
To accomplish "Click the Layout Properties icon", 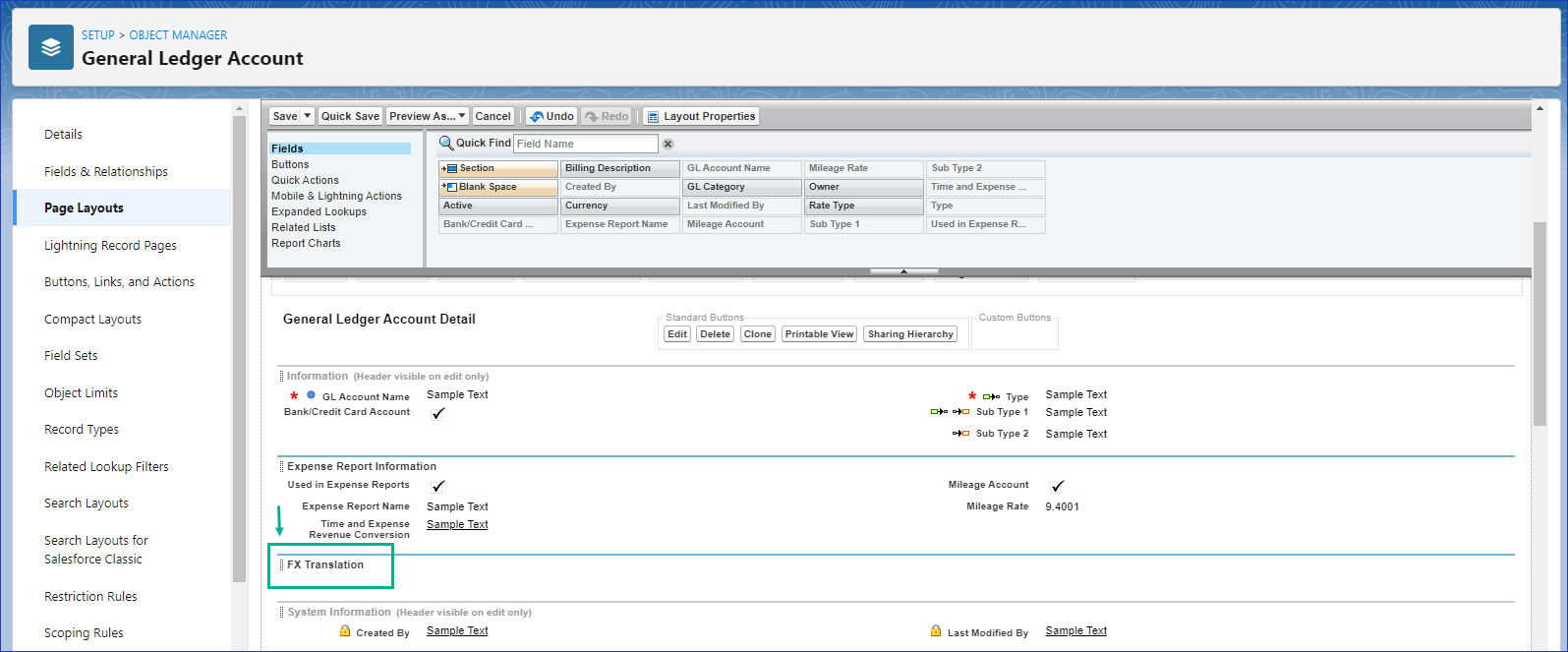I will [x=652, y=116].
